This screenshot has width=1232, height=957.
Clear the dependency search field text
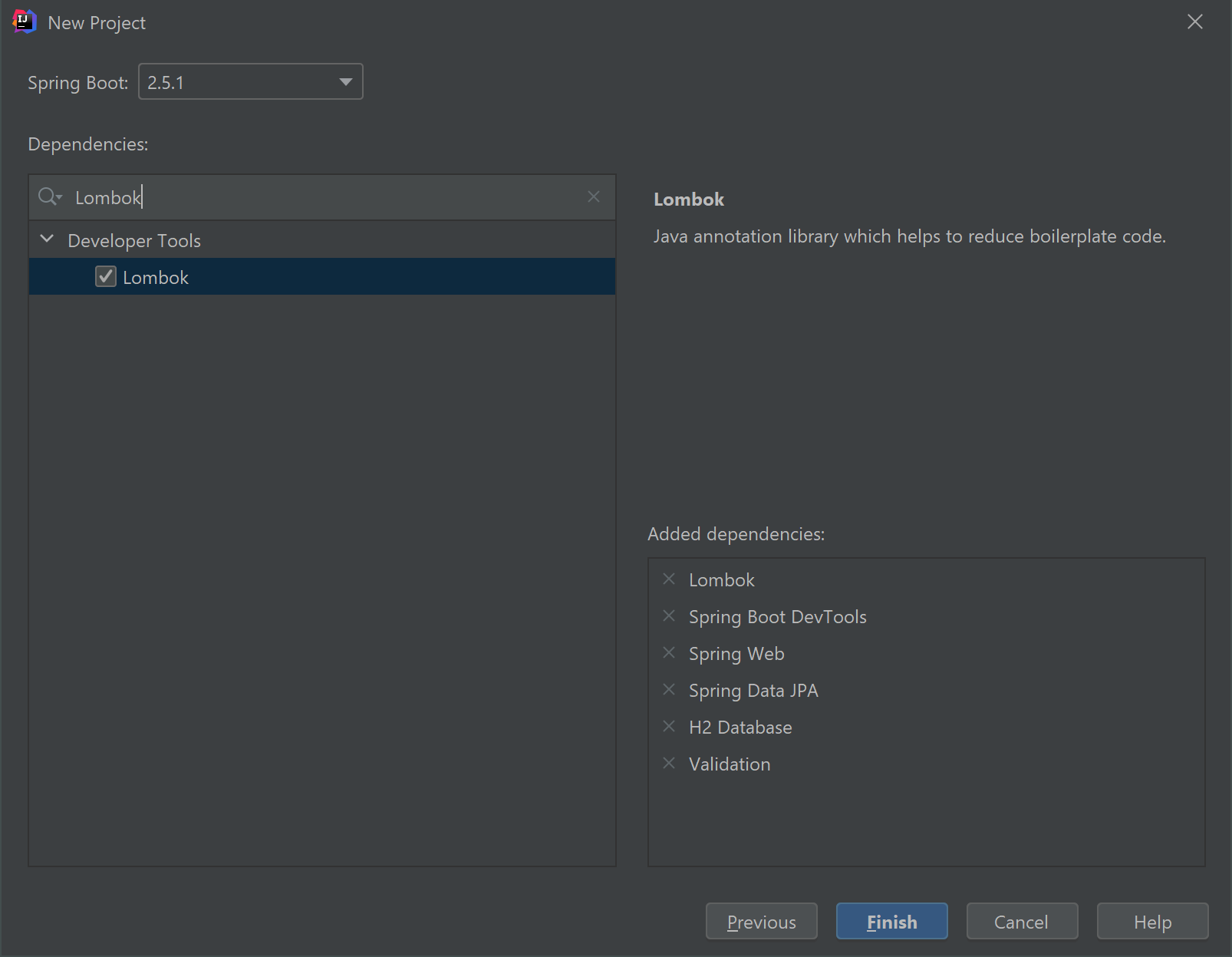tap(593, 197)
